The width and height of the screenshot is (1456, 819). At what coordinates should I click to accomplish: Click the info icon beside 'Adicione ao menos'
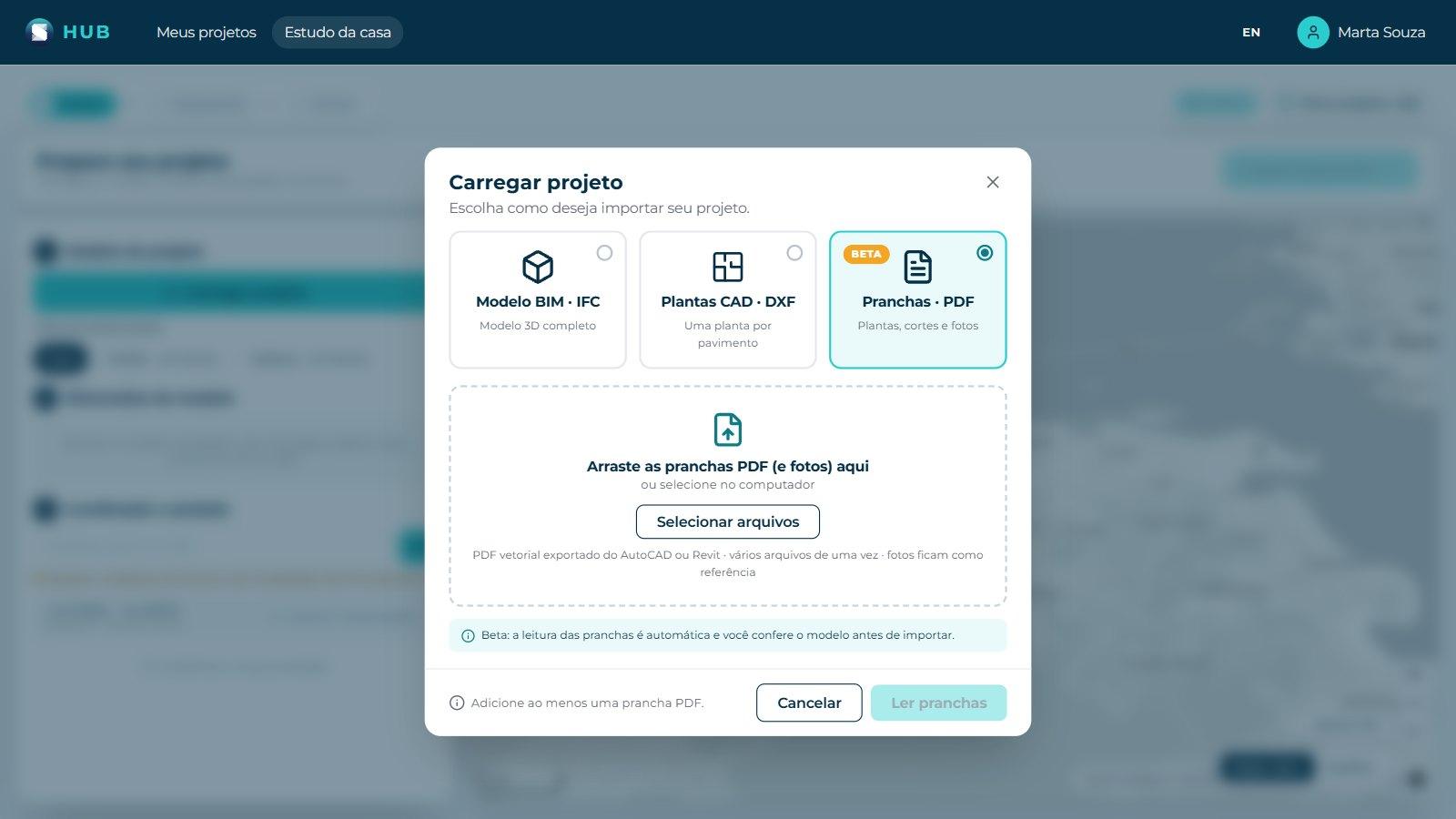[x=457, y=703]
